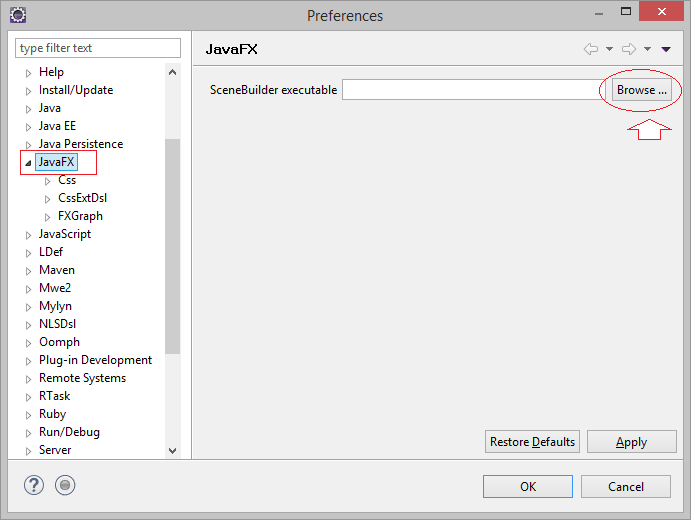Click the tree scrollbar up arrow

173,72
